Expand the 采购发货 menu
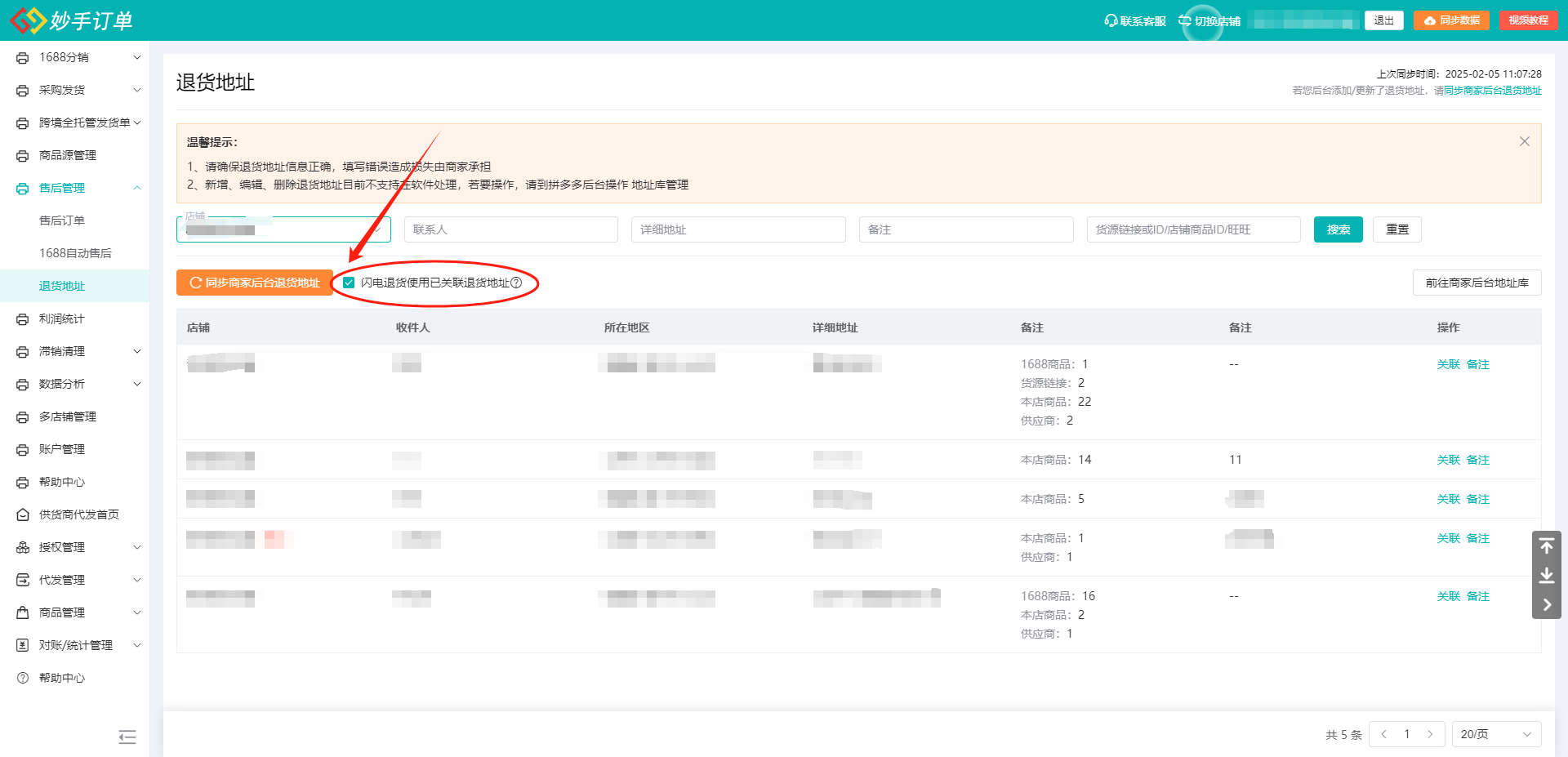This screenshot has width=1568, height=757. [137, 90]
